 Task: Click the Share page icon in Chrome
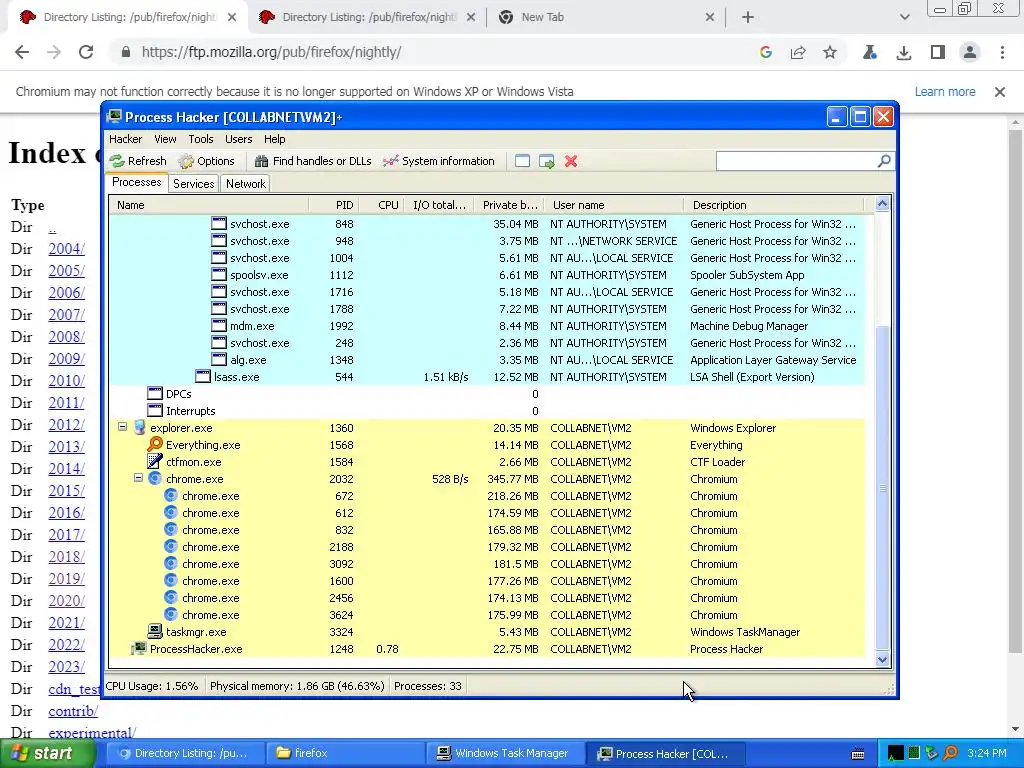tap(798, 52)
